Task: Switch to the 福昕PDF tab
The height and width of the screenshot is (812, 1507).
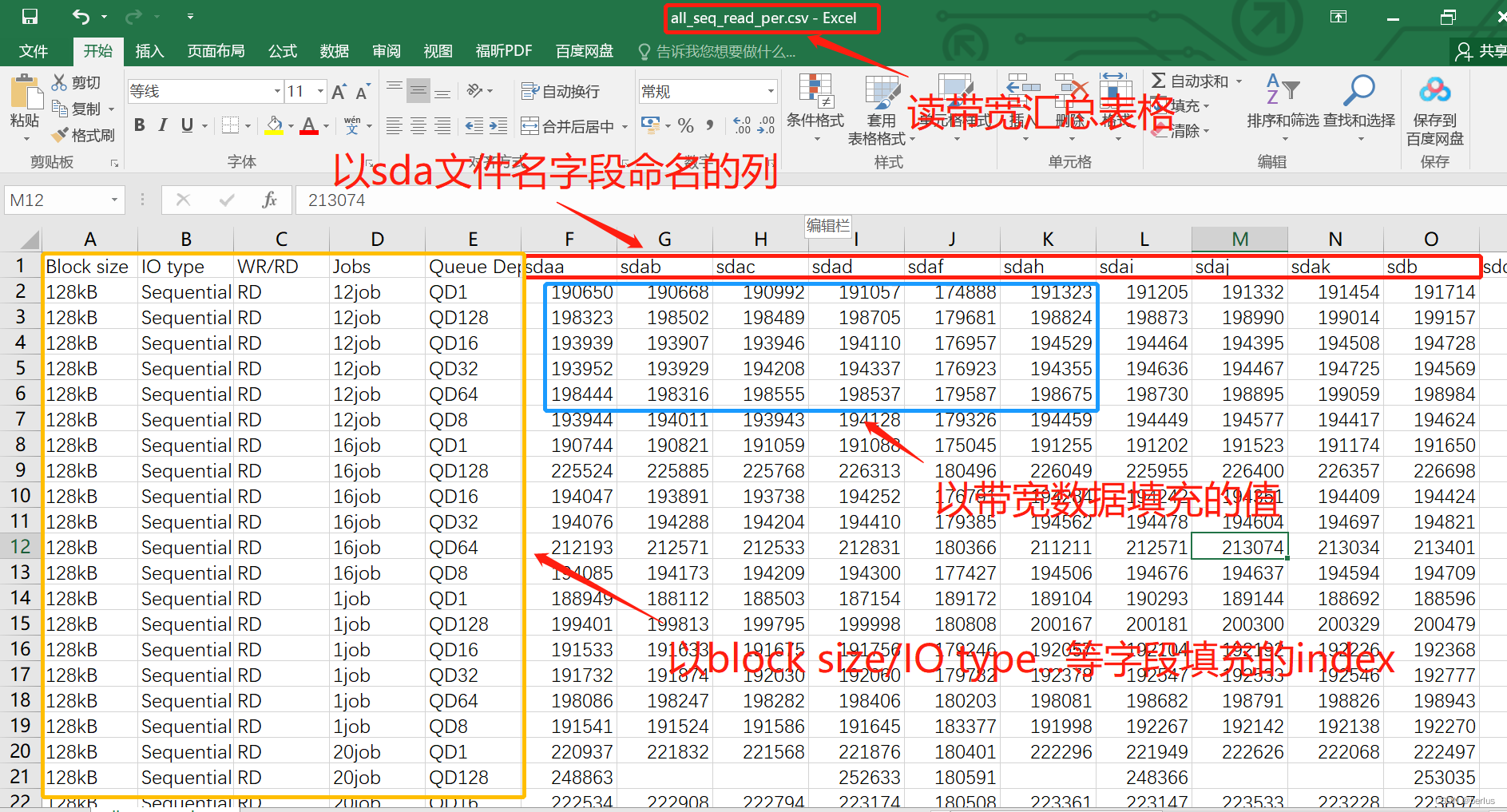Action: tap(504, 51)
